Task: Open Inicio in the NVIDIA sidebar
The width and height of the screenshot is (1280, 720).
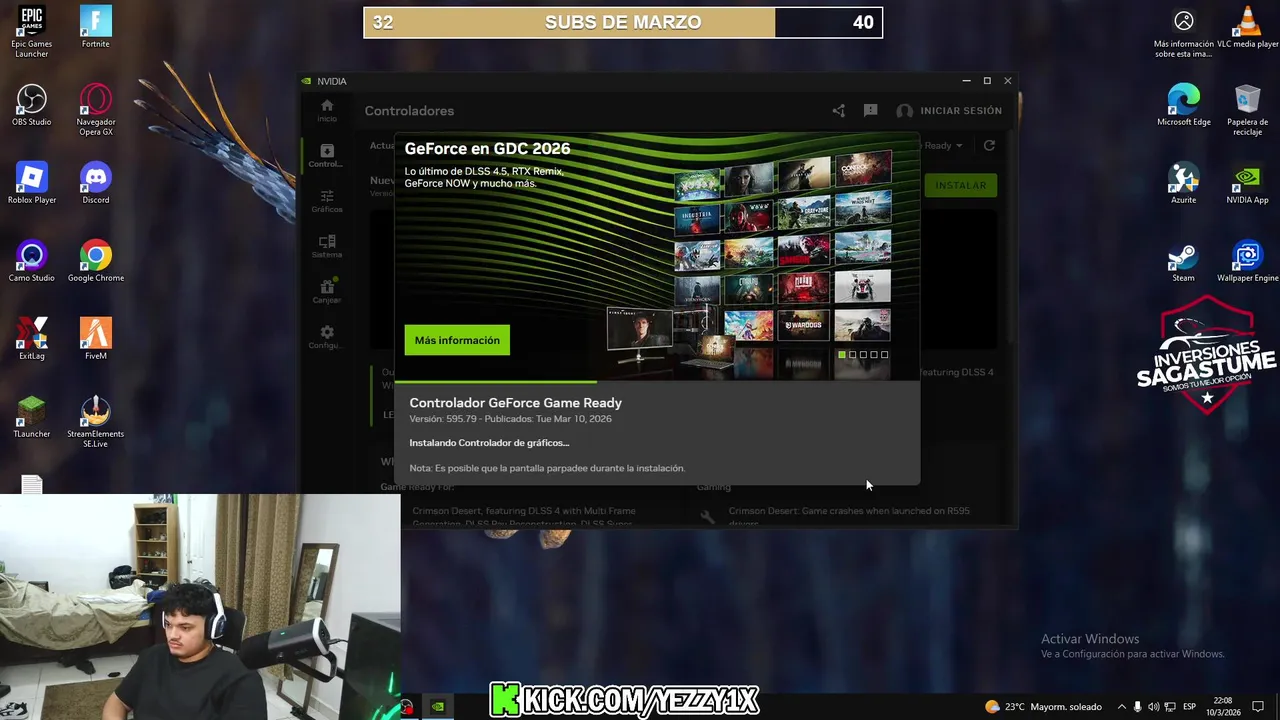Action: [x=326, y=110]
